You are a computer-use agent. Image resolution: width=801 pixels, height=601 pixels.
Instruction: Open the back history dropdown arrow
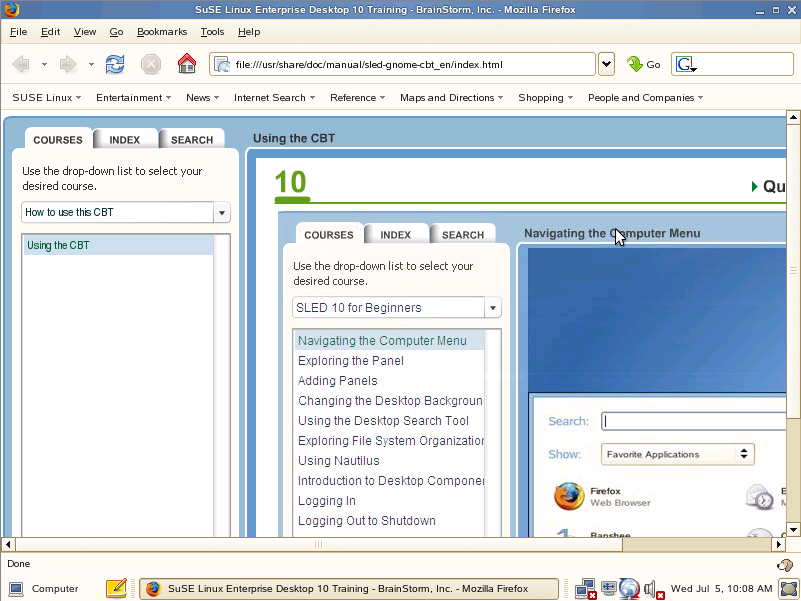pyautogui.click(x=44, y=64)
